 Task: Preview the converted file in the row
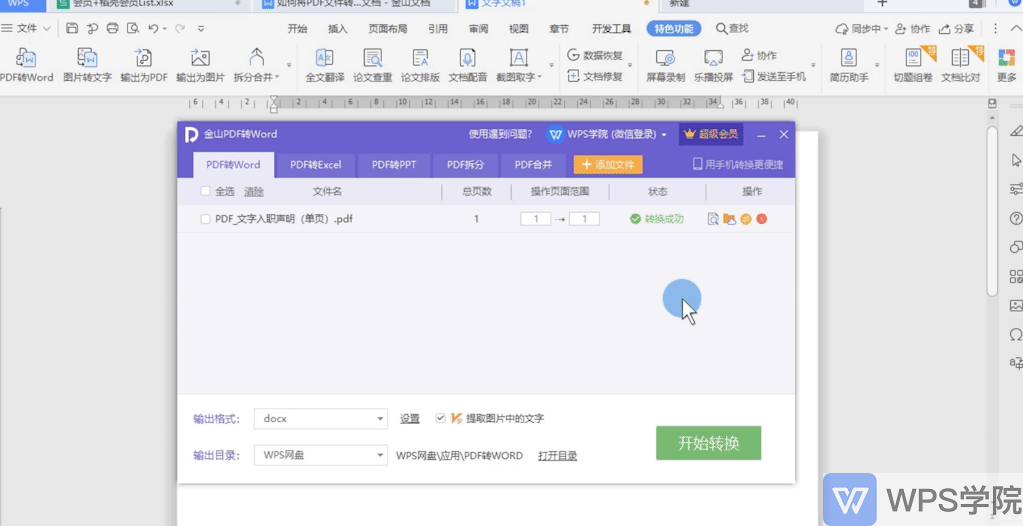click(713, 219)
